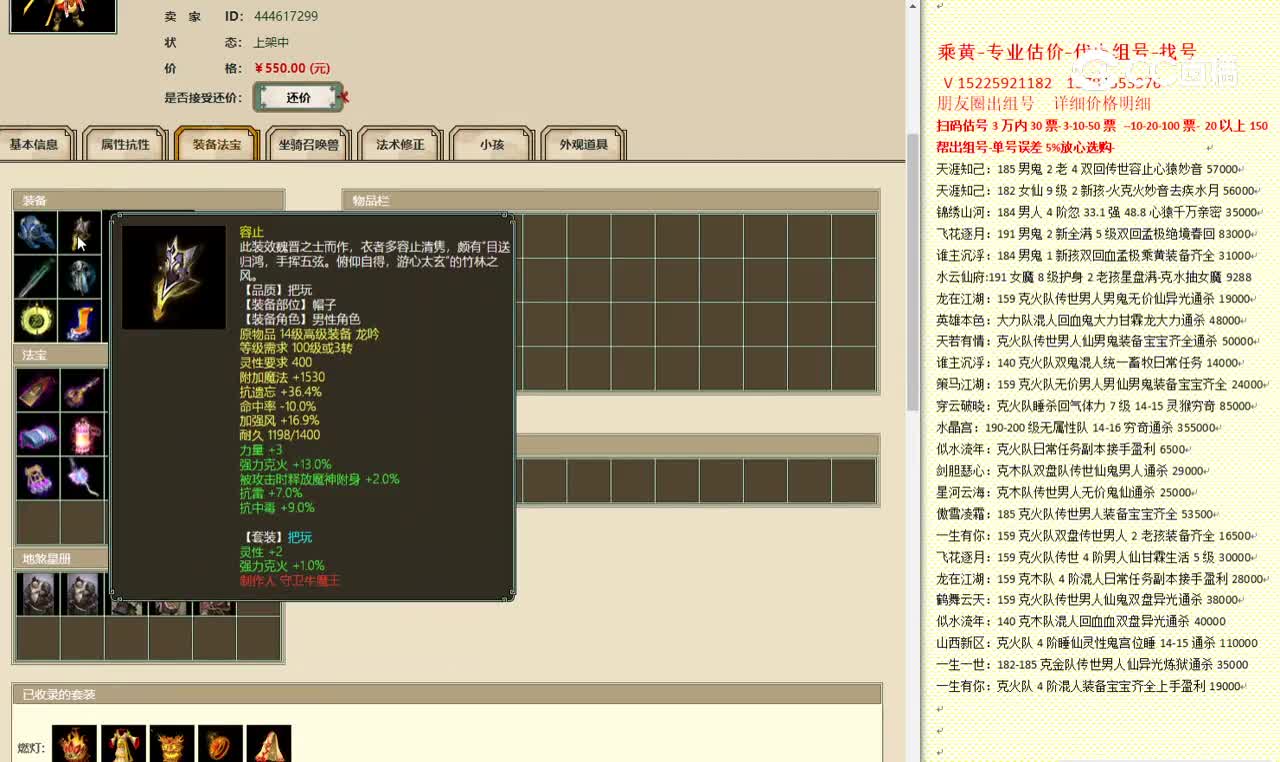This screenshot has height=762, width=1280.
Task: Select the hat equipment icon under cursor
Action: point(79,232)
